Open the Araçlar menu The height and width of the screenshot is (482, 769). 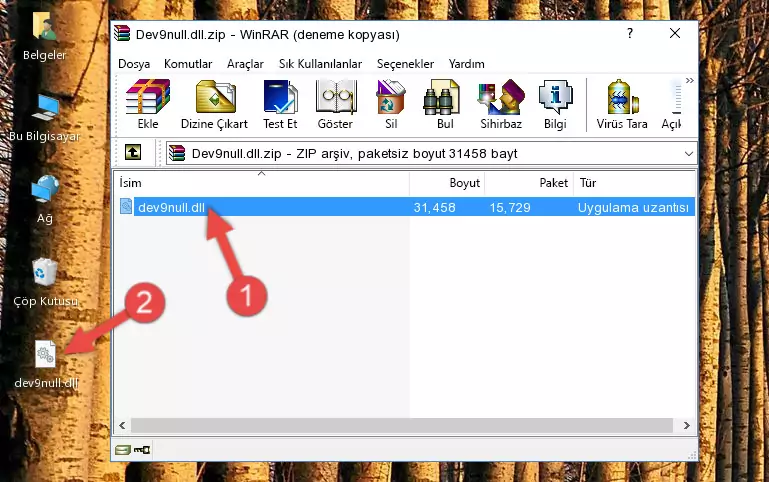click(245, 64)
